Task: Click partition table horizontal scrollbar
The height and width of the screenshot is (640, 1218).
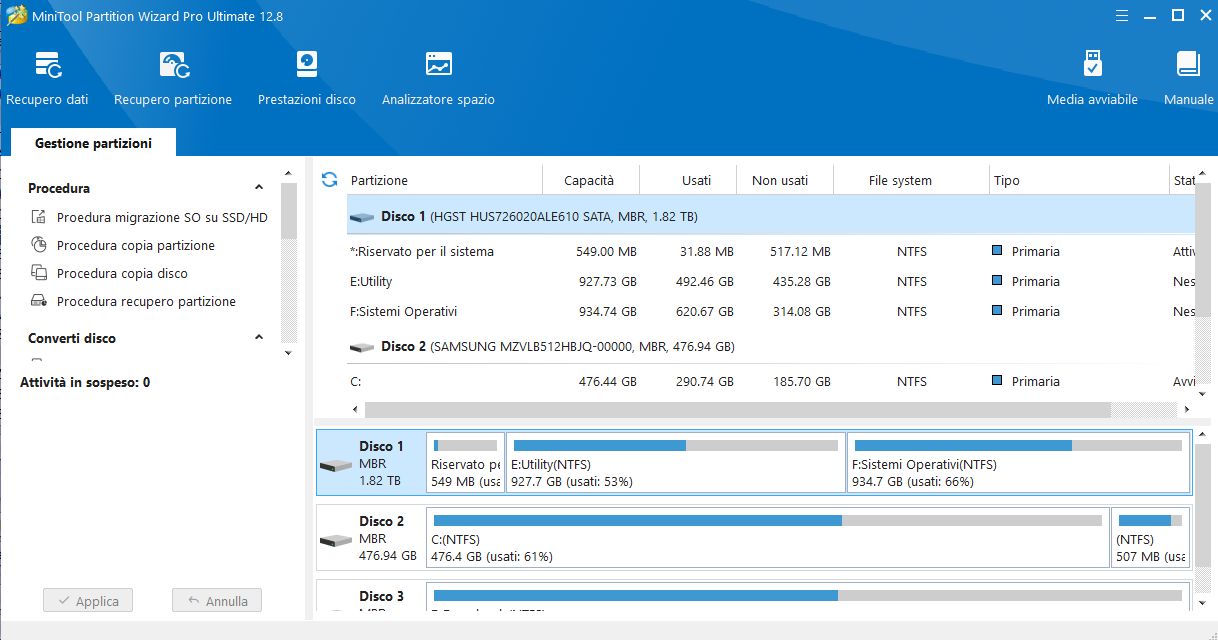Action: pyautogui.click(x=737, y=410)
